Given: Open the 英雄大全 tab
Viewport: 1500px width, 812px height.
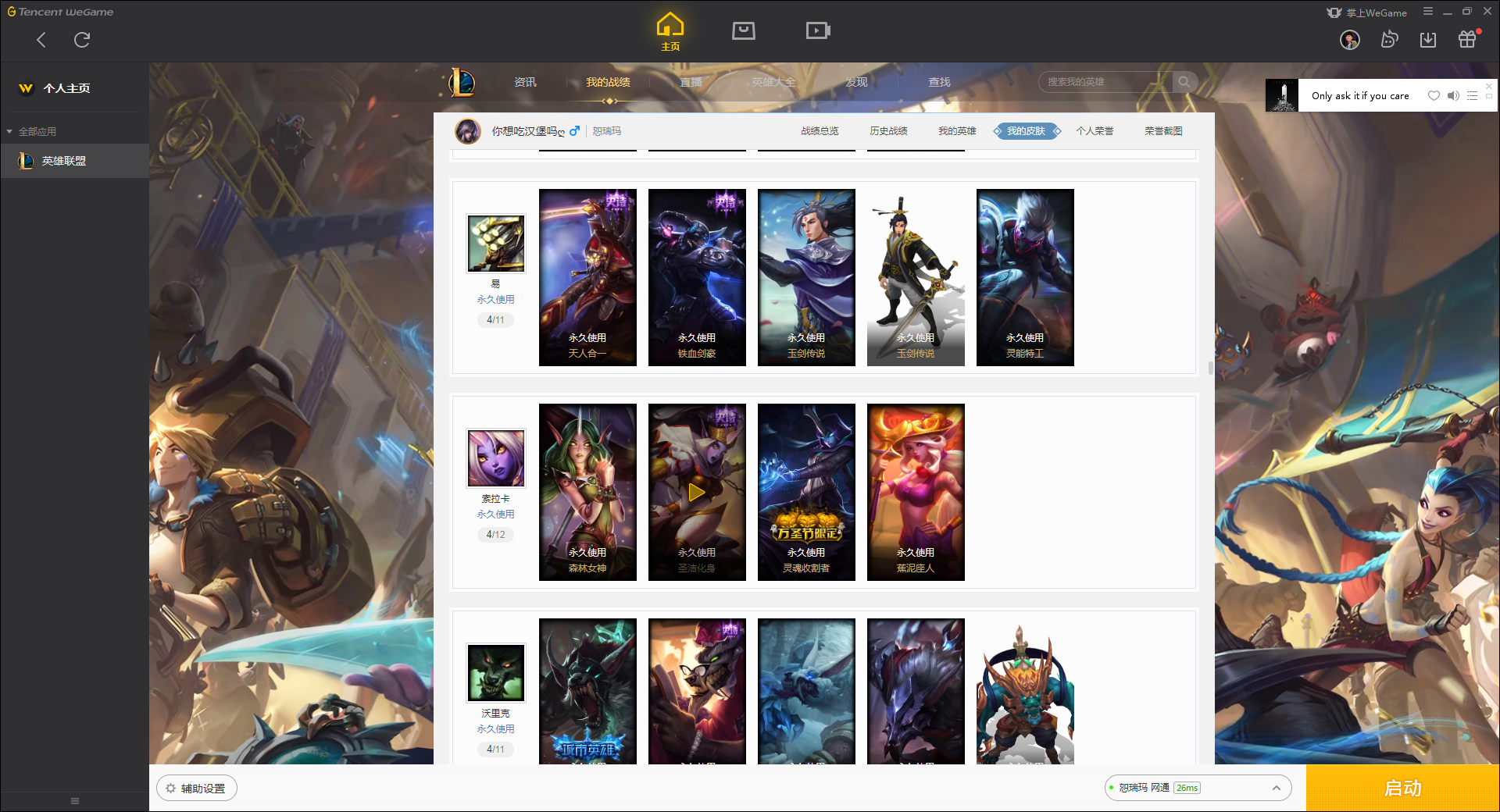Looking at the screenshot, I should (773, 82).
